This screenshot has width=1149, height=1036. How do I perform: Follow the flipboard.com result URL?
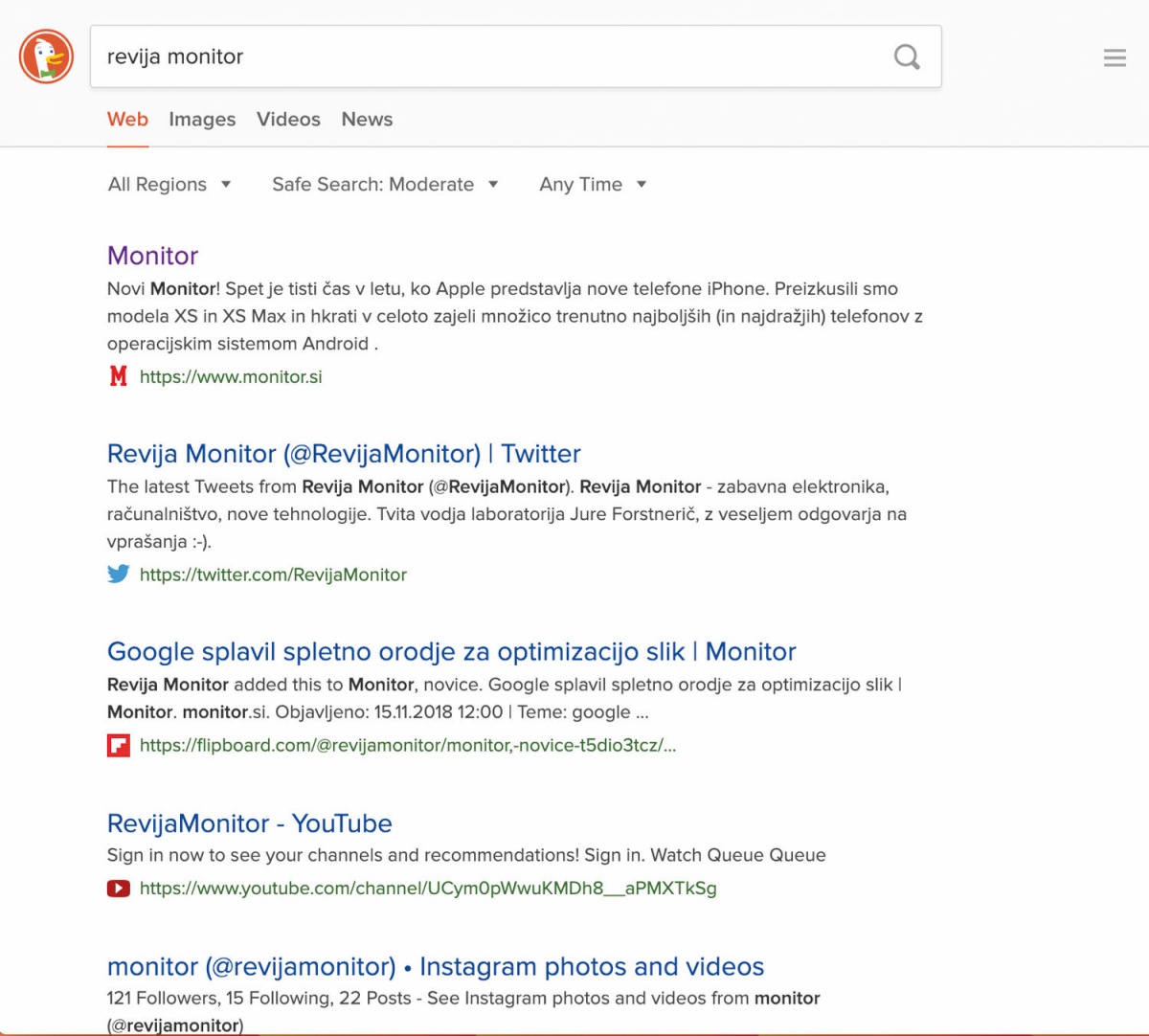pyautogui.click(x=408, y=745)
